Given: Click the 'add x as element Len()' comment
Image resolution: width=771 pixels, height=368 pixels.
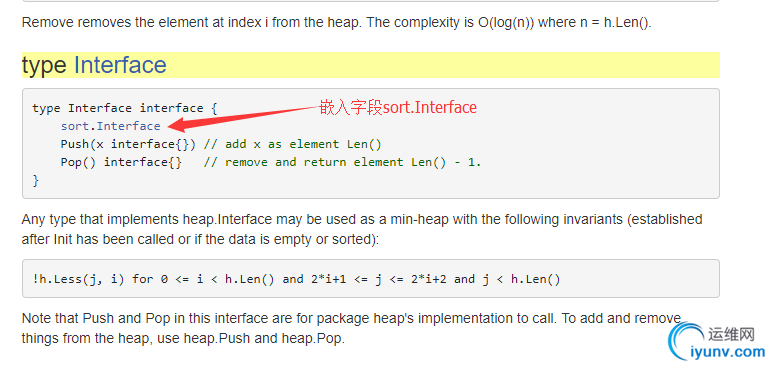Looking at the screenshot, I should tap(293, 144).
